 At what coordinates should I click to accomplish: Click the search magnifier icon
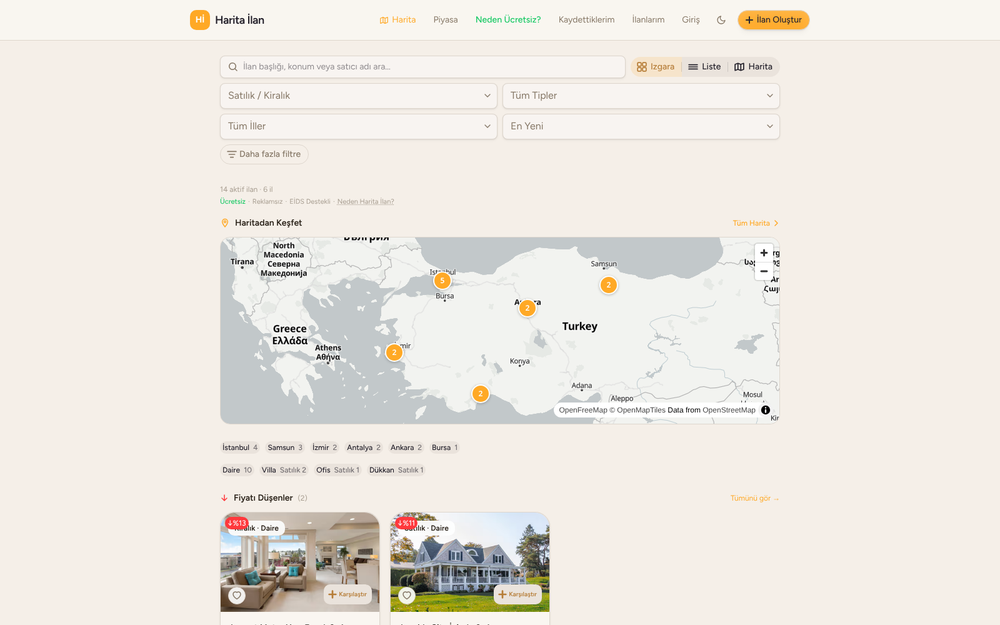233,66
